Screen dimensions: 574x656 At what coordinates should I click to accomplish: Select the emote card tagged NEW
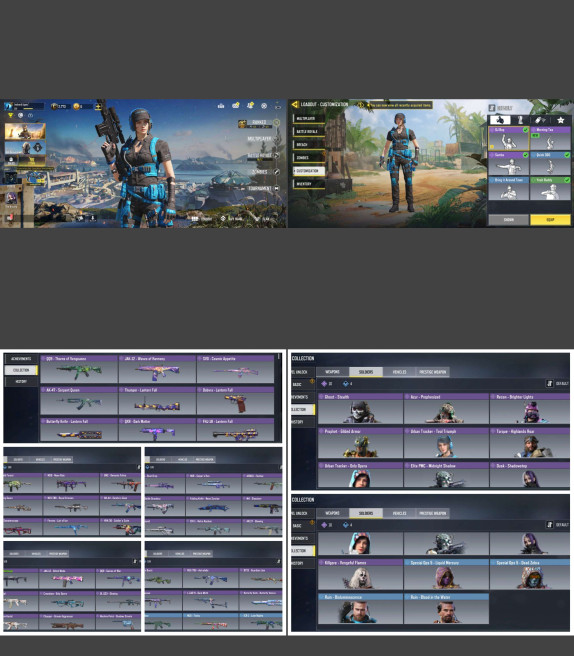click(550, 138)
